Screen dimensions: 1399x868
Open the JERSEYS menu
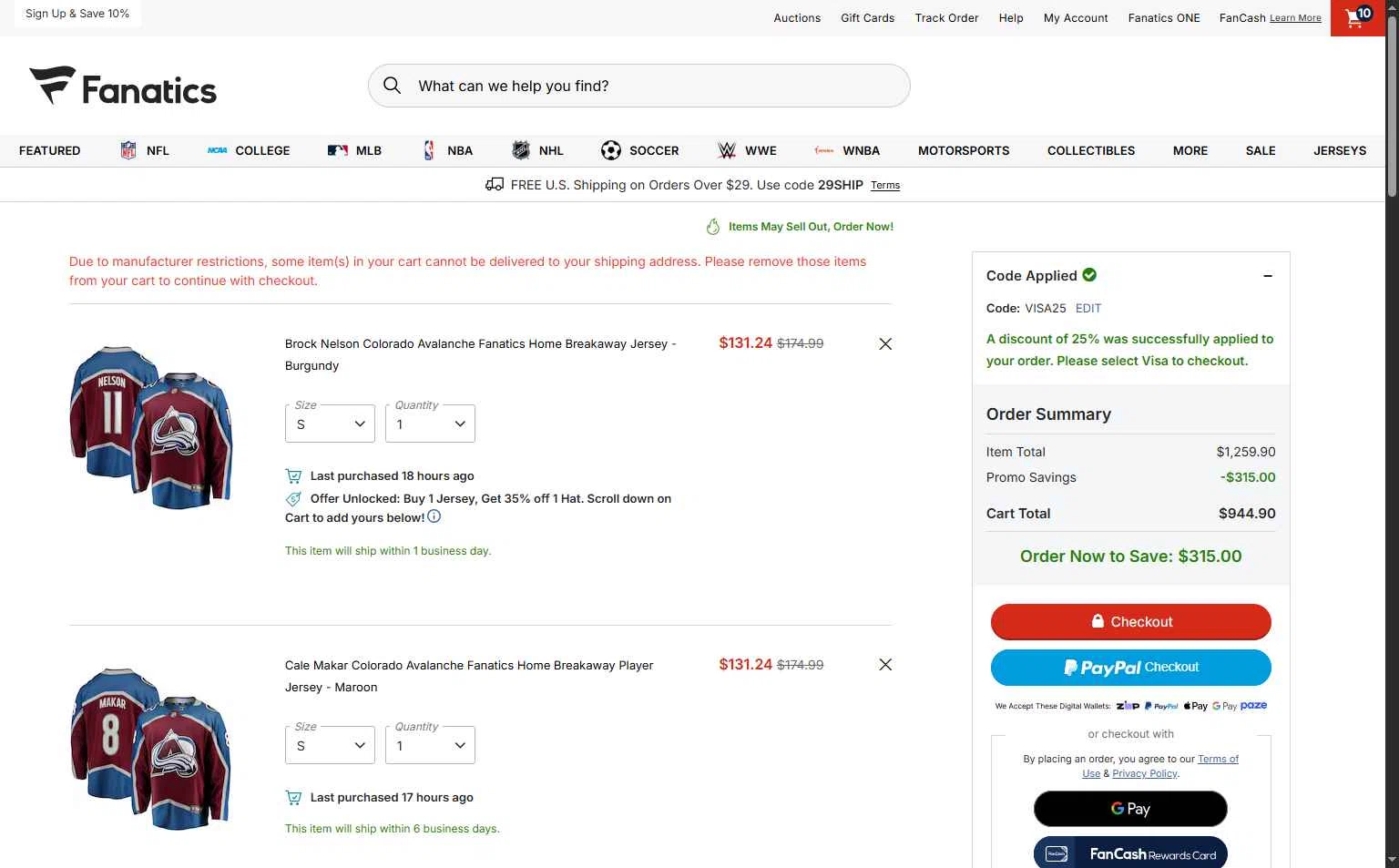(x=1340, y=150)
